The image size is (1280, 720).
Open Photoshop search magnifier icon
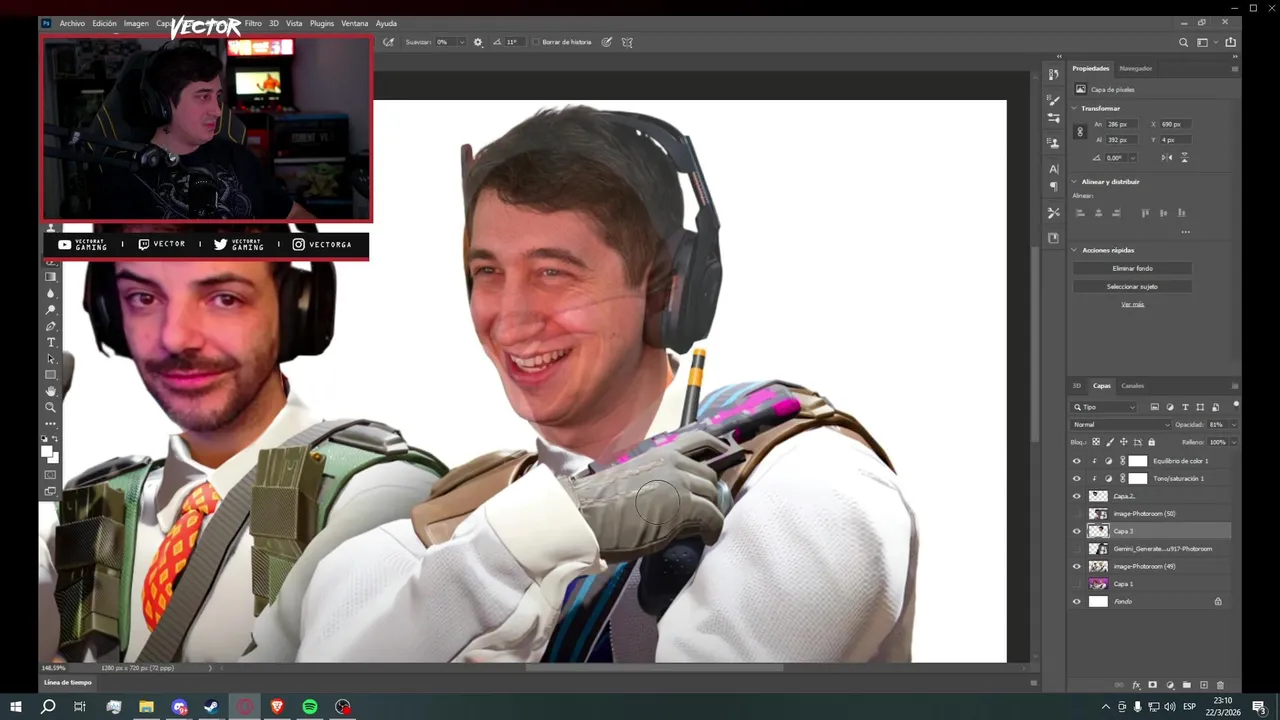(1184, 42)
